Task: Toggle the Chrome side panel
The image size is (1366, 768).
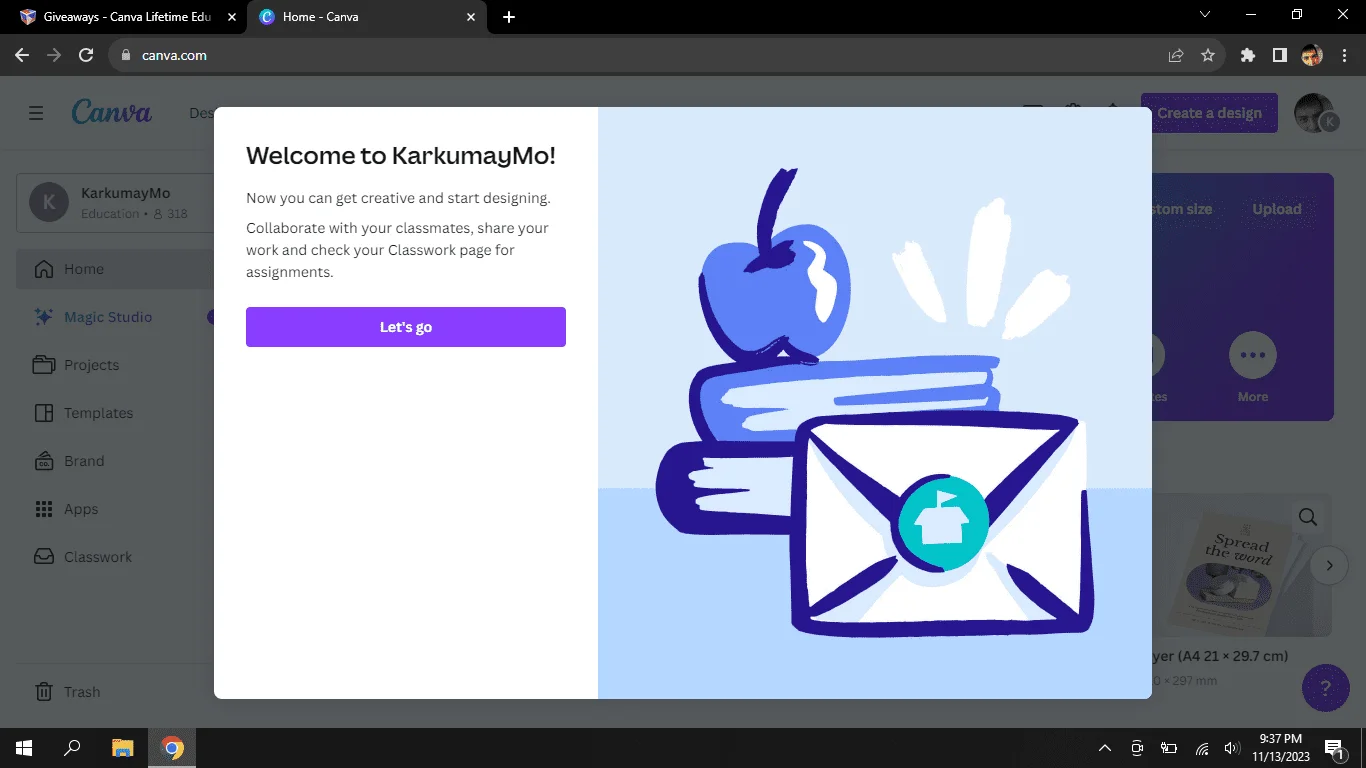Action: [1280, 56]
